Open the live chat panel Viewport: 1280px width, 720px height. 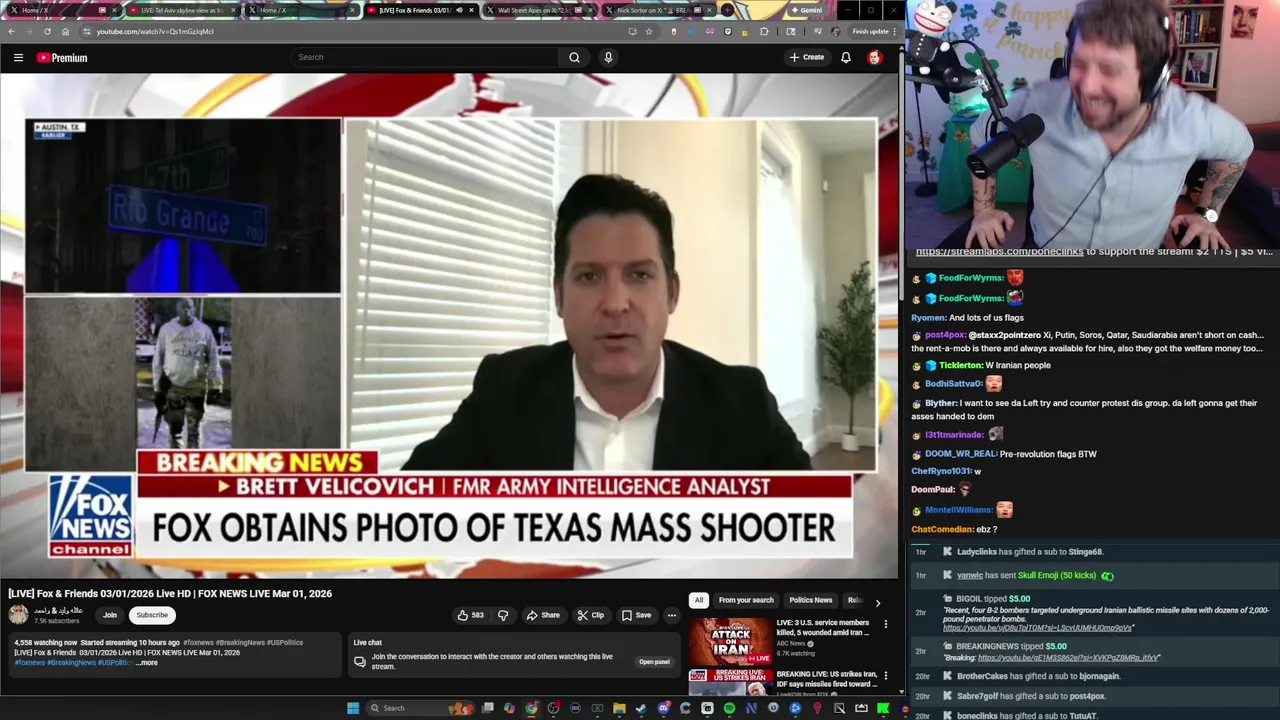[x=654, y=662]
